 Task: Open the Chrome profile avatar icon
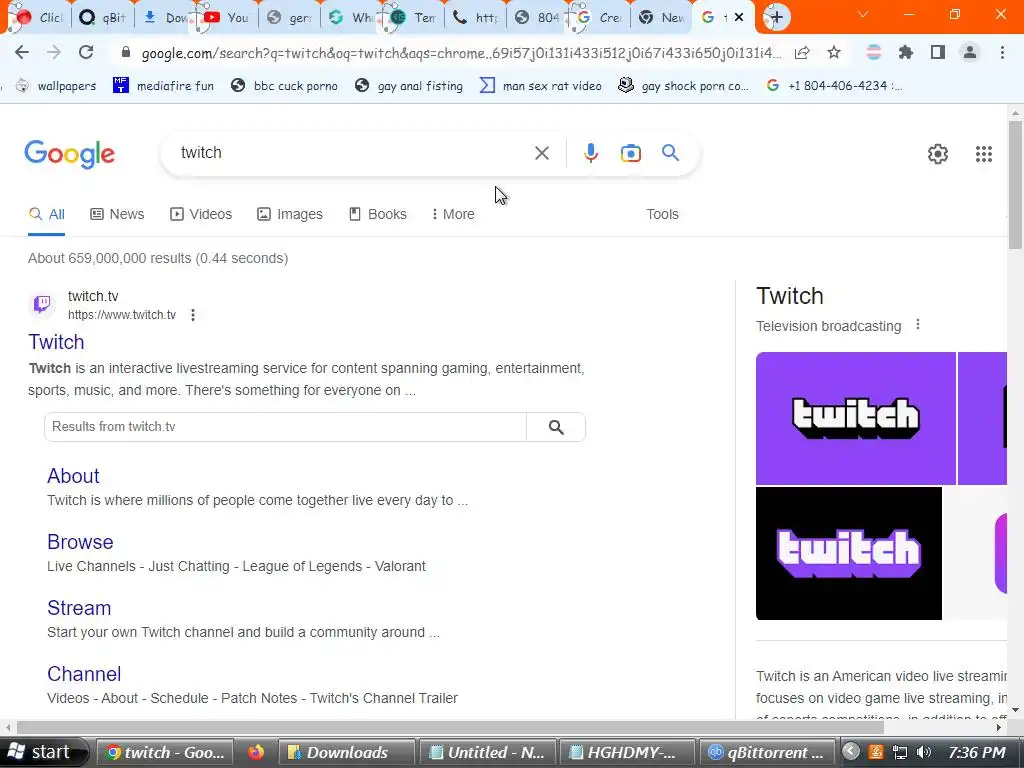970,53
